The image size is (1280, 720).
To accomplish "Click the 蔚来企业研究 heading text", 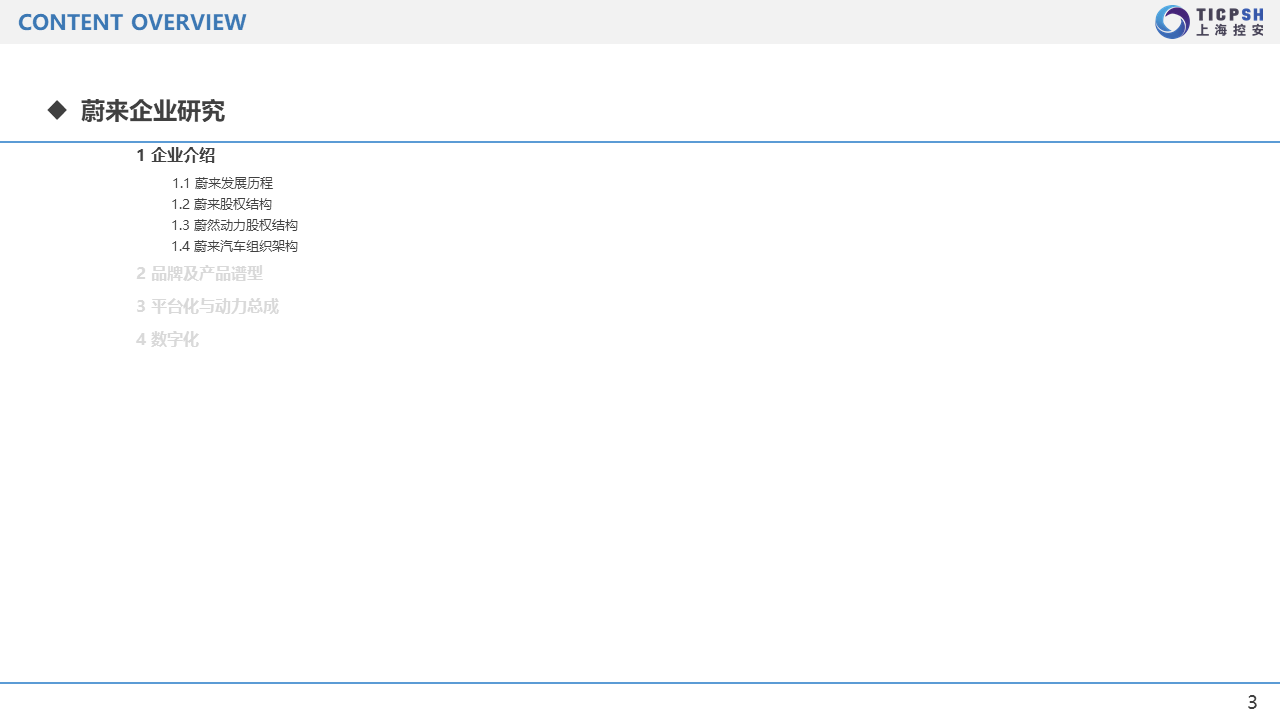I will (x=153, y=111).
